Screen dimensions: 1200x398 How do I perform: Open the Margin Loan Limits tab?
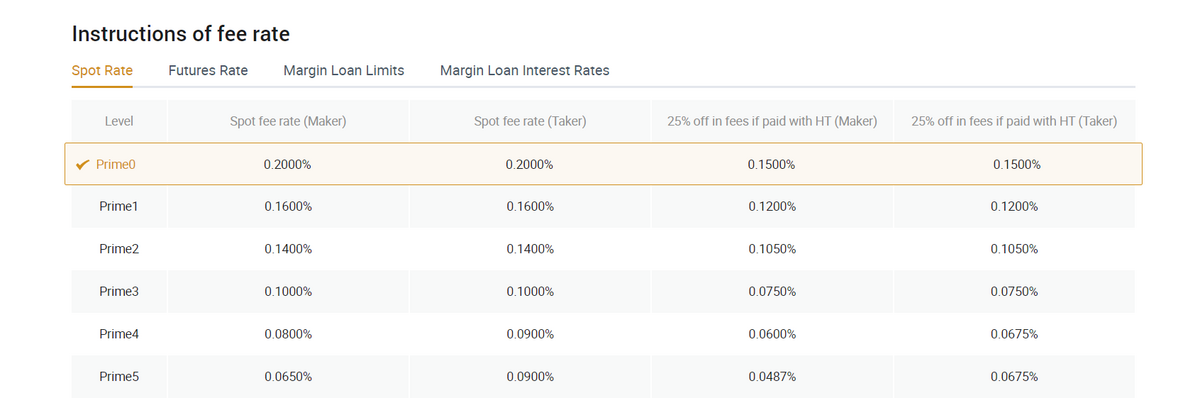click(344, 70)
